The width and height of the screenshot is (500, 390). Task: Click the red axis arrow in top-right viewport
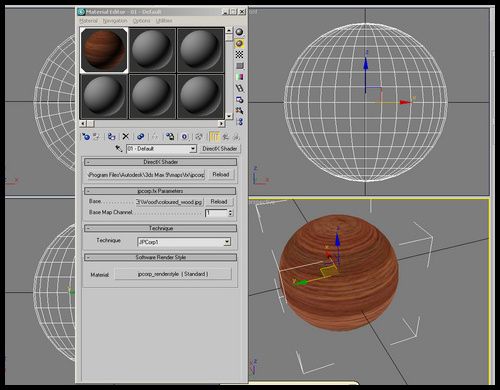405,102
